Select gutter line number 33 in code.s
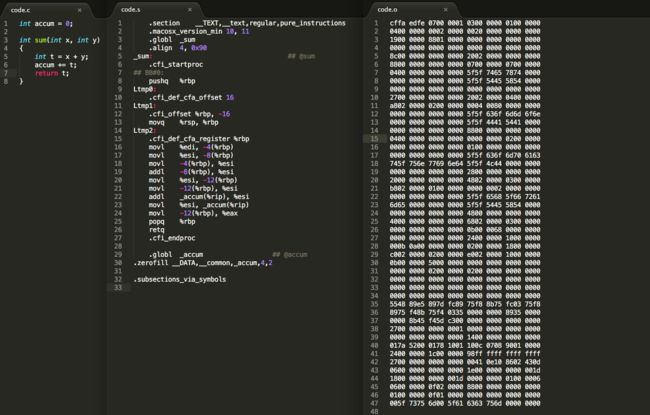The width and height of the screenshot is (650, 415). (118, 288)
